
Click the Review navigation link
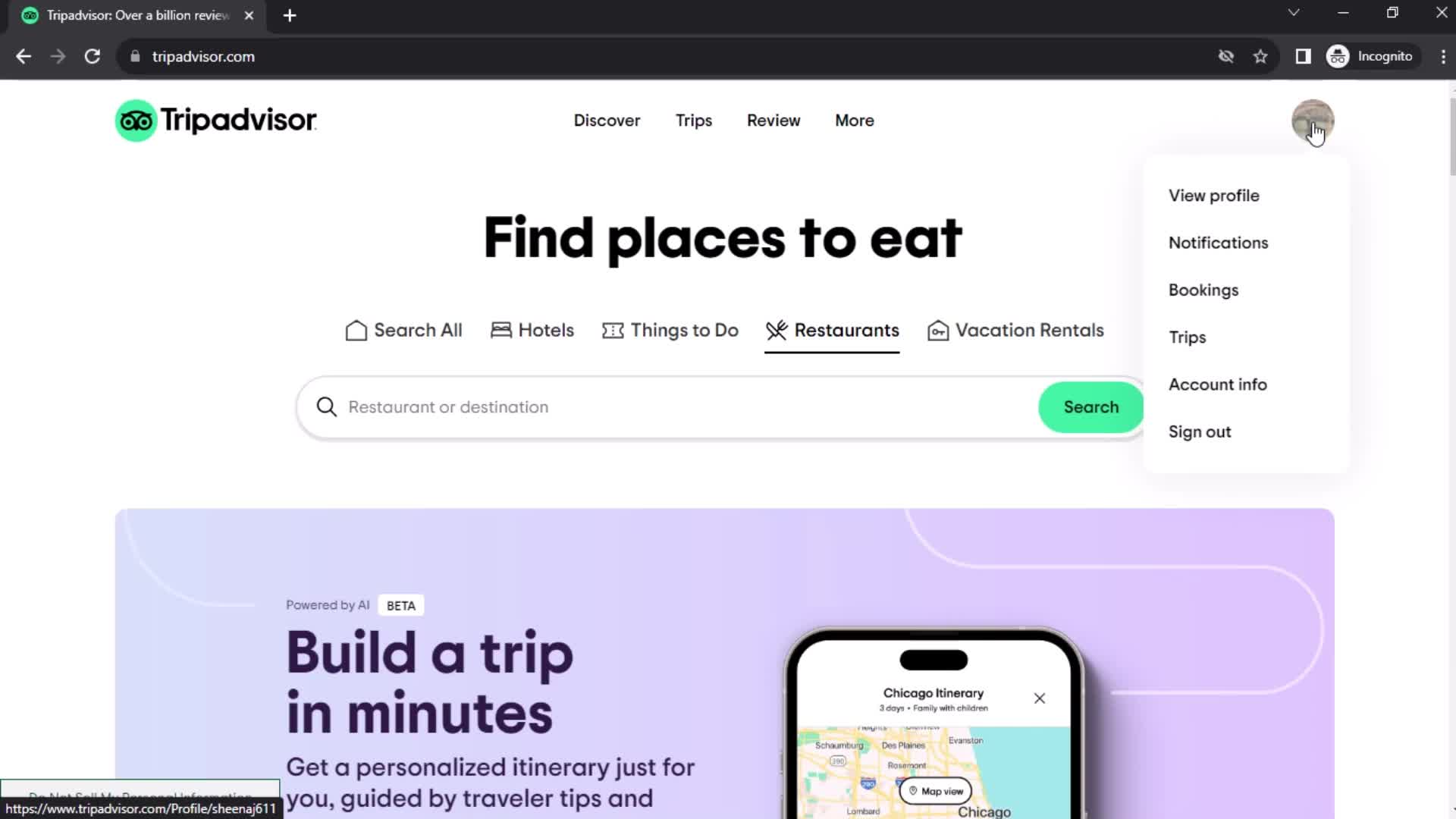[x=774, y=120]
